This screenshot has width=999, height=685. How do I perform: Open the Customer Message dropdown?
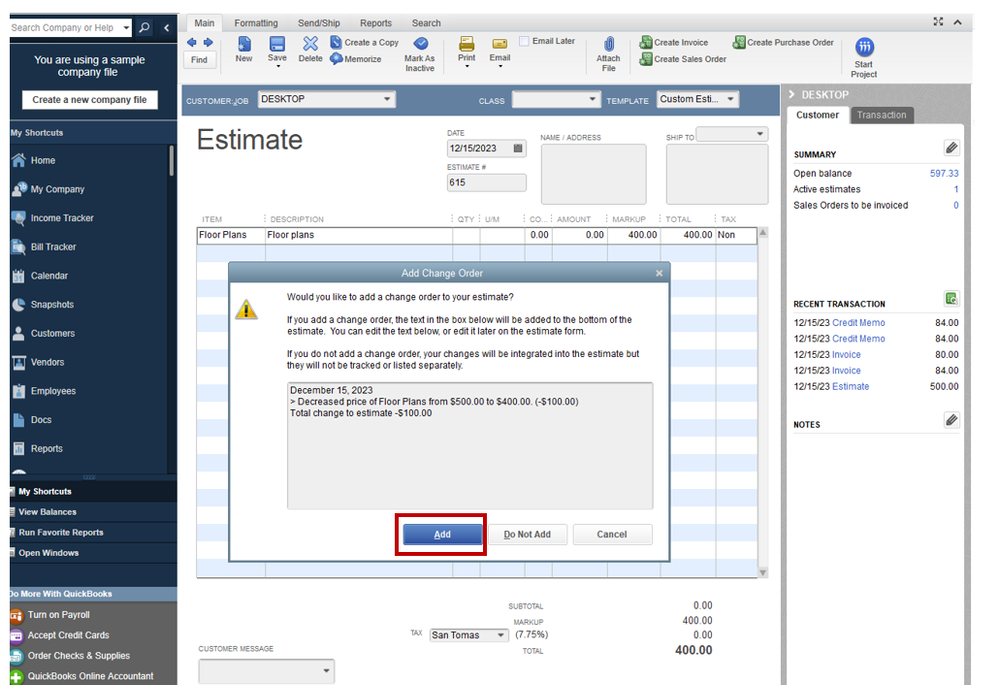[x=326, y=671]
